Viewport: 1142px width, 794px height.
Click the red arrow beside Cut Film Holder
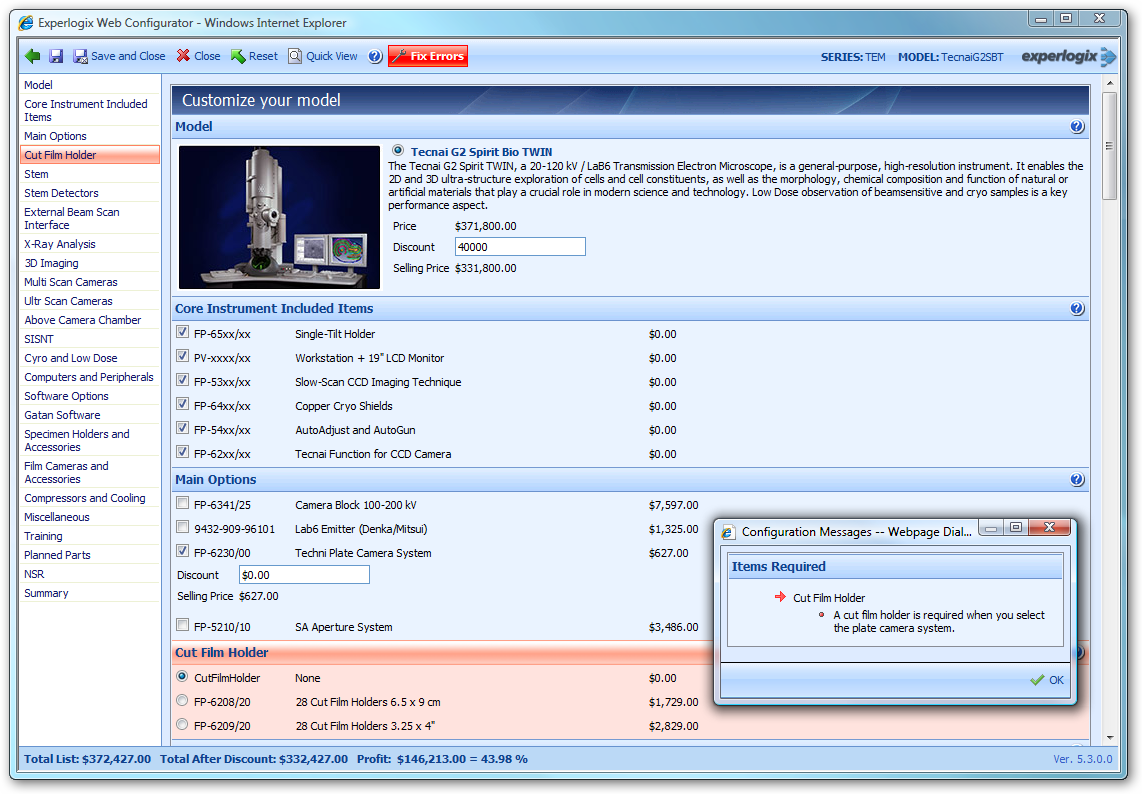coord(780,597)
